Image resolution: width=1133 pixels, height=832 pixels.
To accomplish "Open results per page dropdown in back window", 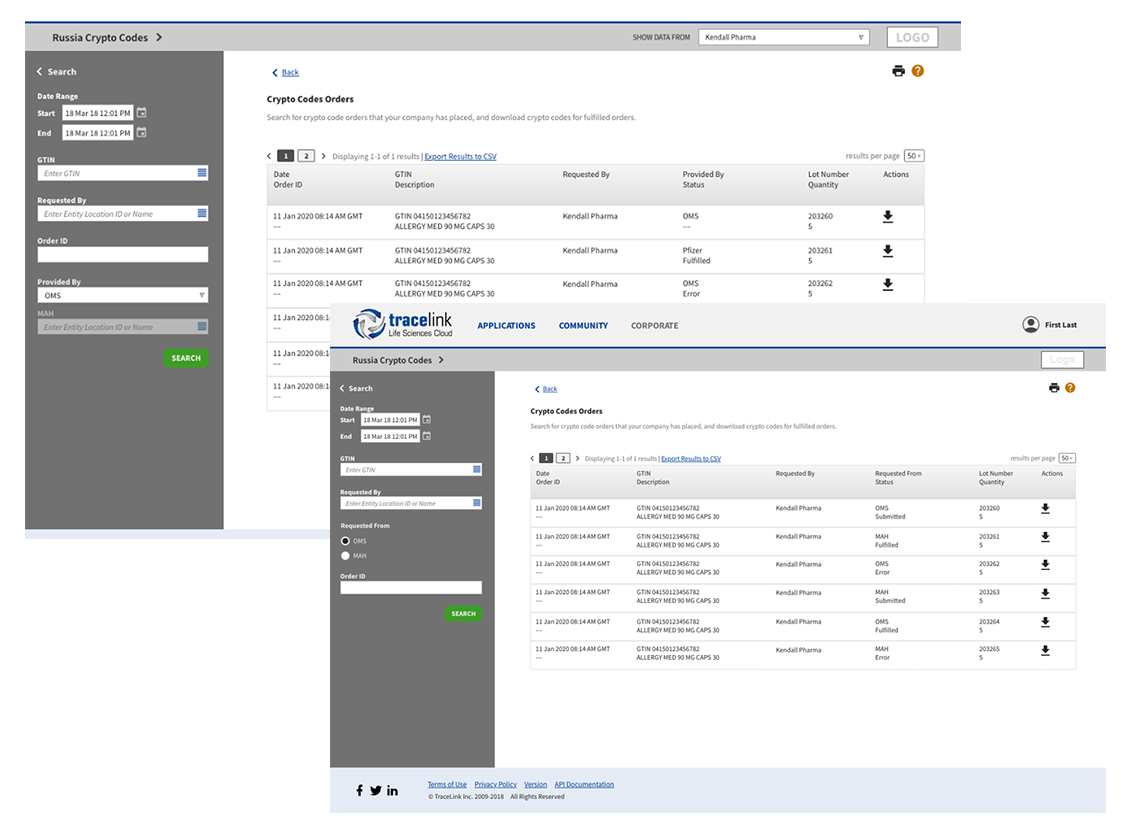I will tap(914, 156).
